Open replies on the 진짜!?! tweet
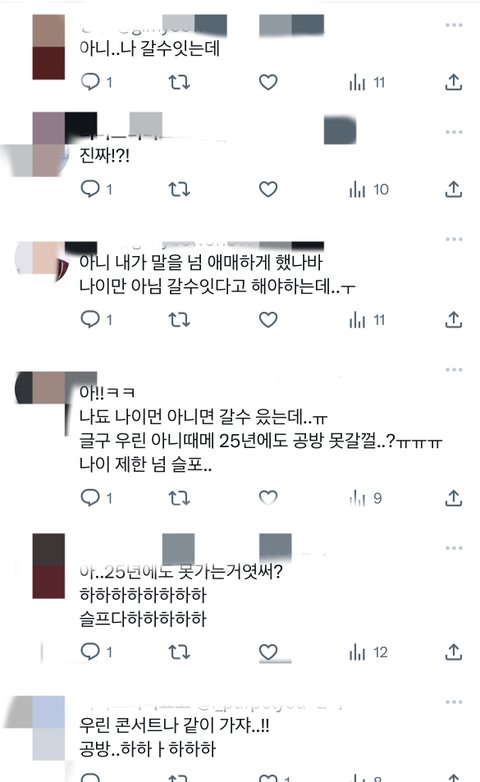This screenshot has width=480, height=782. (x=96, y=189)
